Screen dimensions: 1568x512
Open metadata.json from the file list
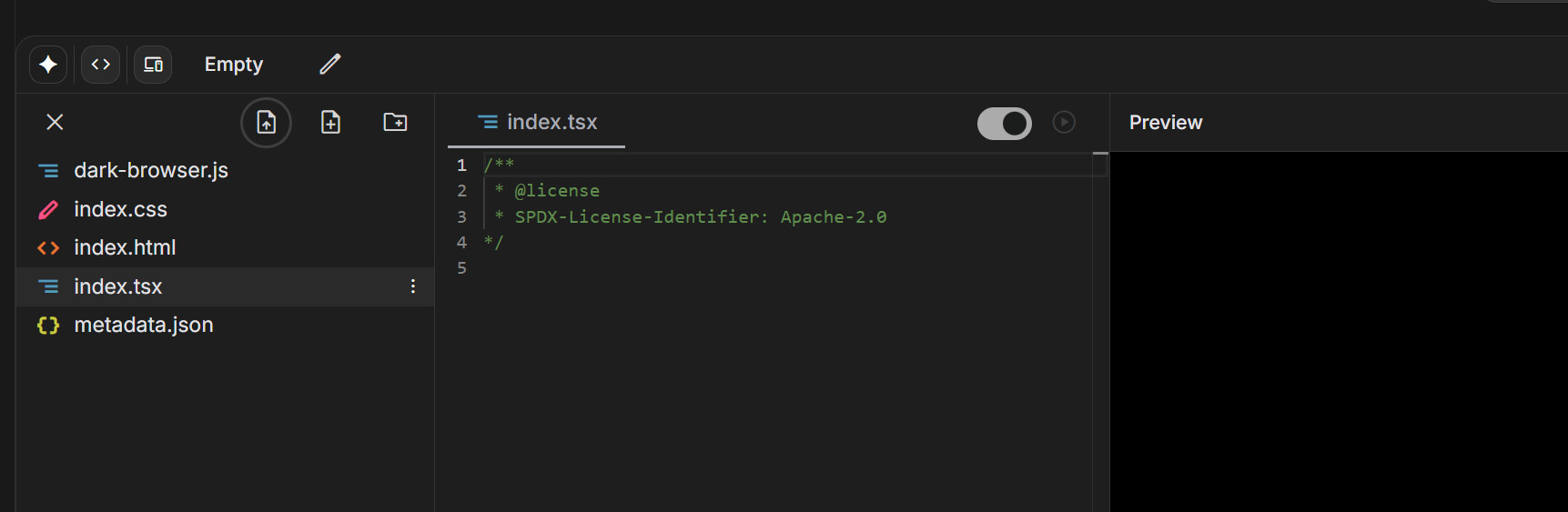pyautogui.click(x=143, y=325)
